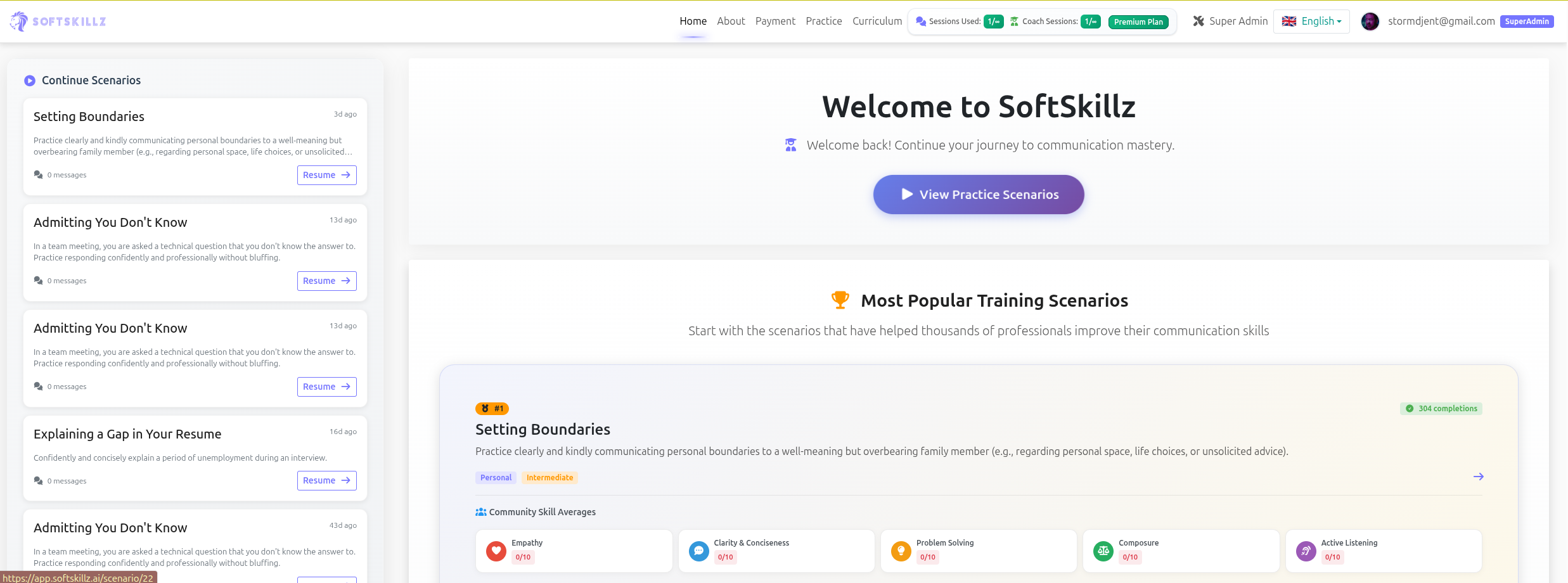Click the Sessions Used chat icon

click(921, 21)
